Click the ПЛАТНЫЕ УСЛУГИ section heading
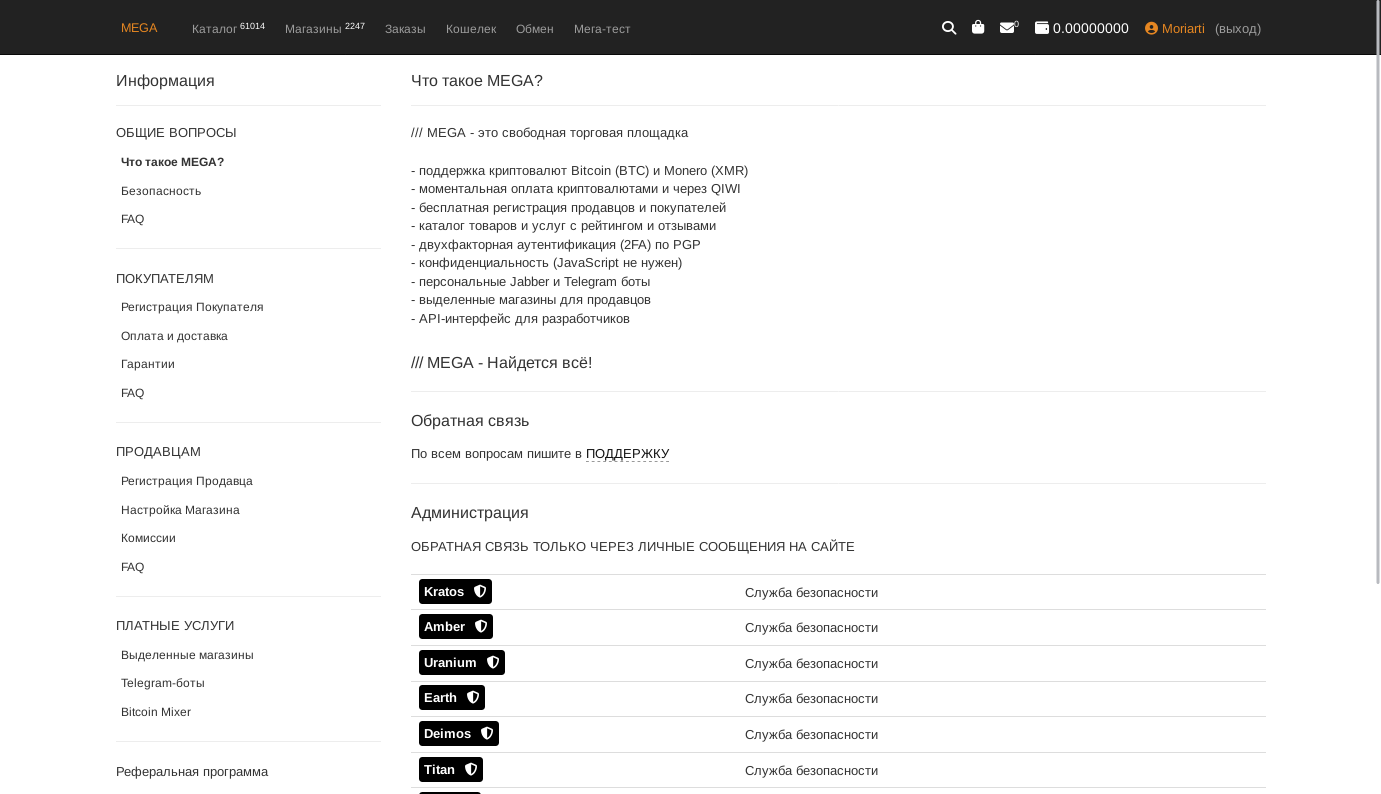The image size is (1381, 794). point(175,626)
